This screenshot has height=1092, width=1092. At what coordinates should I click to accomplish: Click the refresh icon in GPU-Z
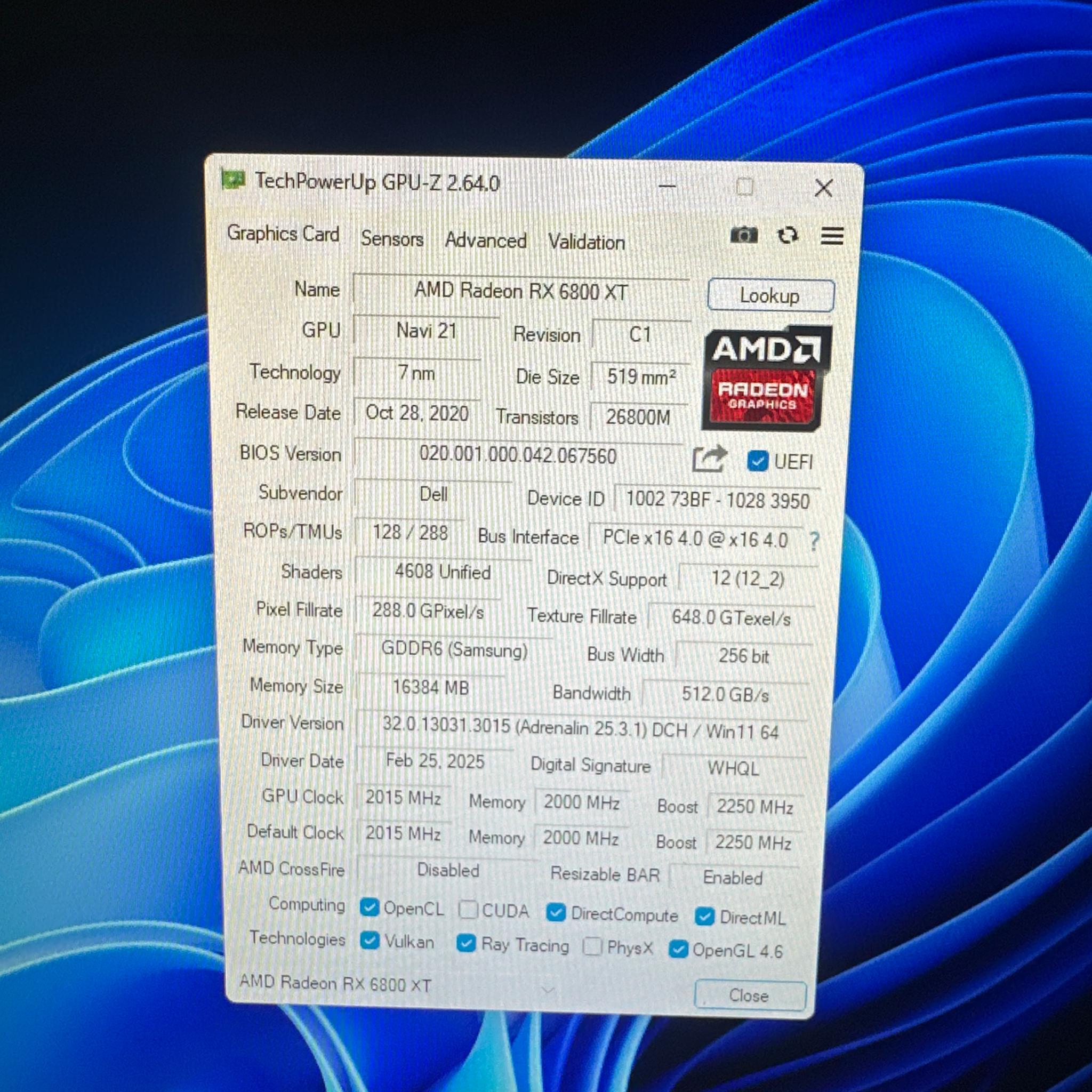pos(788,235)
